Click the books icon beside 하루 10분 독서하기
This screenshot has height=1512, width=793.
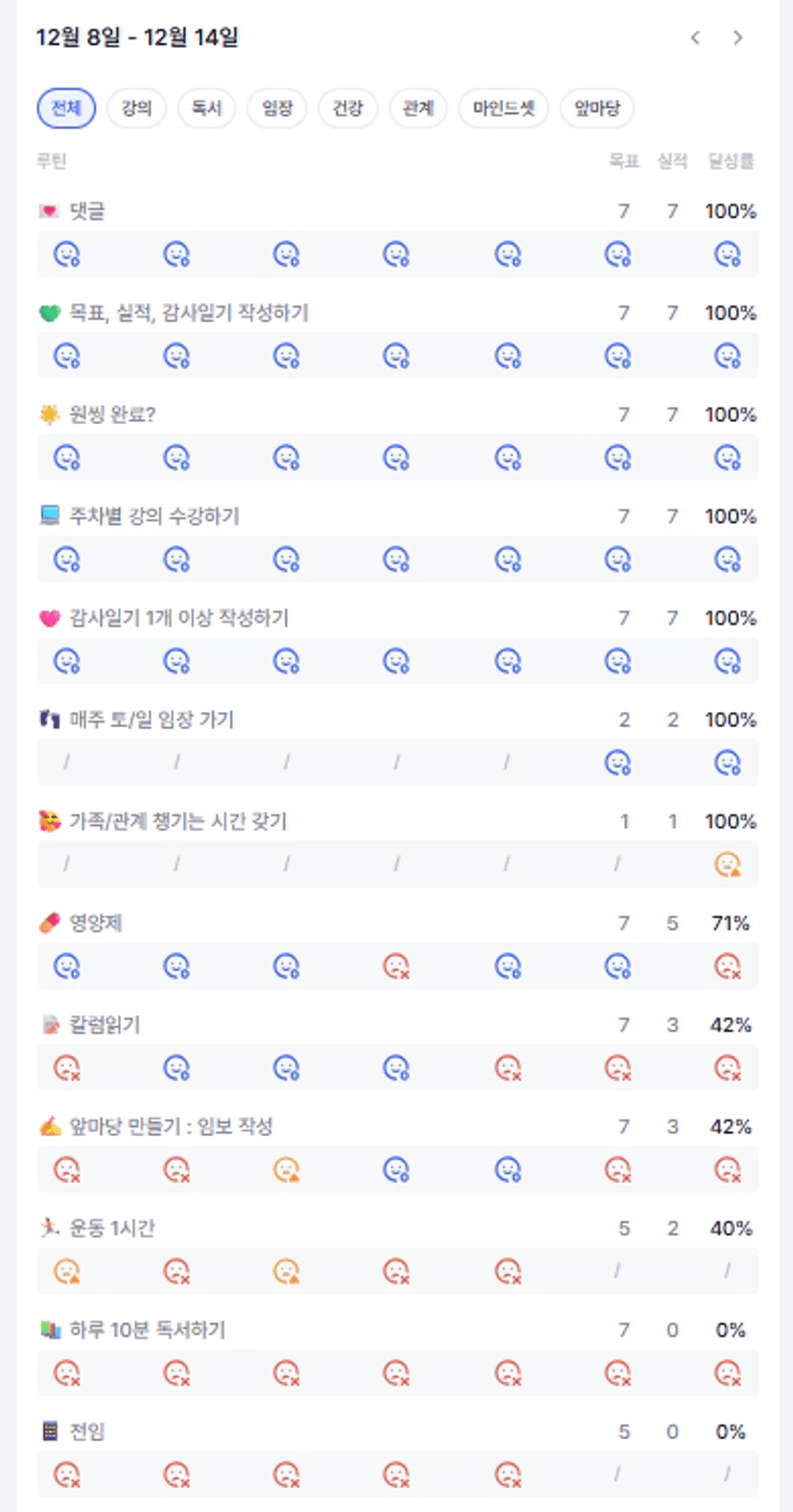50,1330
